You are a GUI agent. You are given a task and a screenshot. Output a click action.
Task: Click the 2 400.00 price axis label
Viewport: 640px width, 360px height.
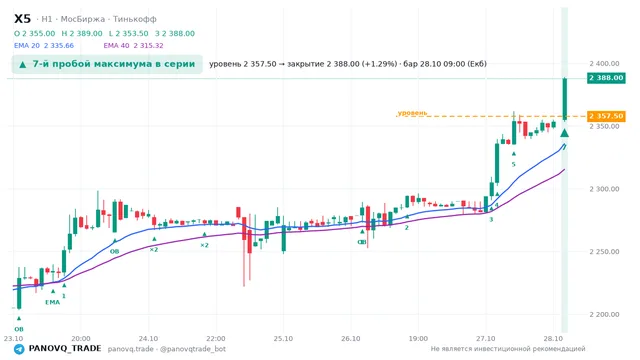pos(604,63)
